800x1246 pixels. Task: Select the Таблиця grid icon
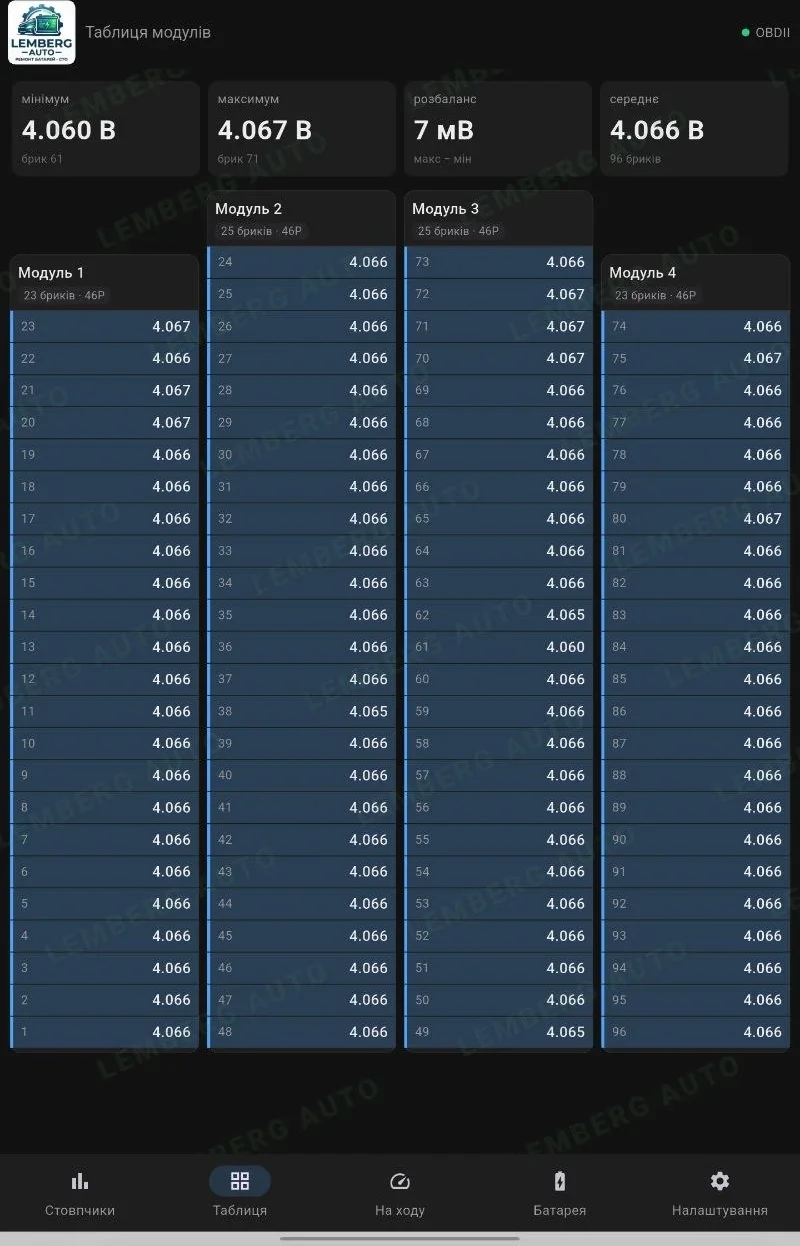[x=240, y=1181]
